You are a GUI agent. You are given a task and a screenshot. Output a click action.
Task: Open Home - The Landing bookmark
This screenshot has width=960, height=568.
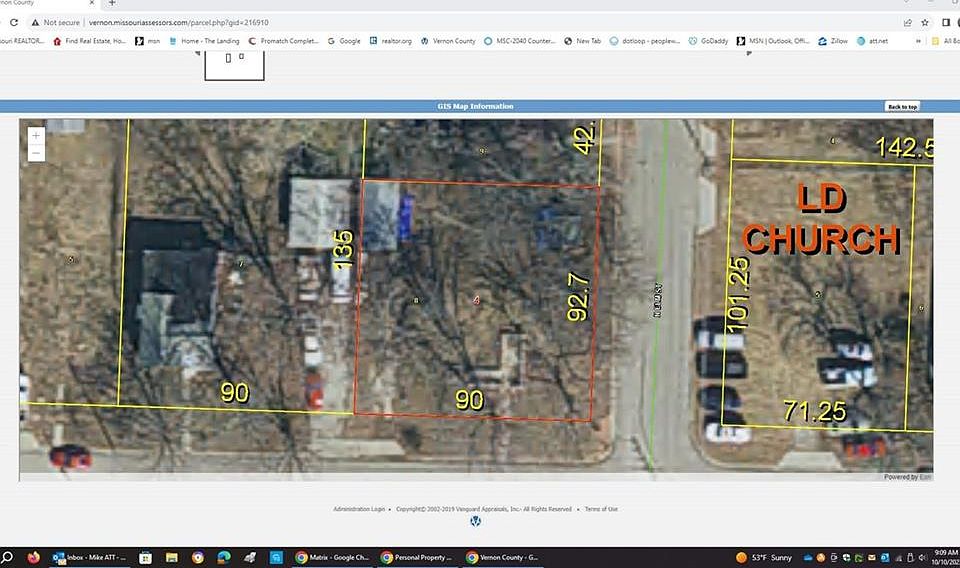tap(204, 41)
